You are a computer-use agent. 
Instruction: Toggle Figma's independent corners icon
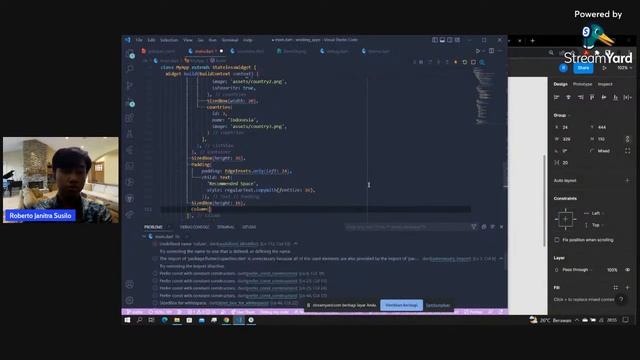click(x=627, y=151)
